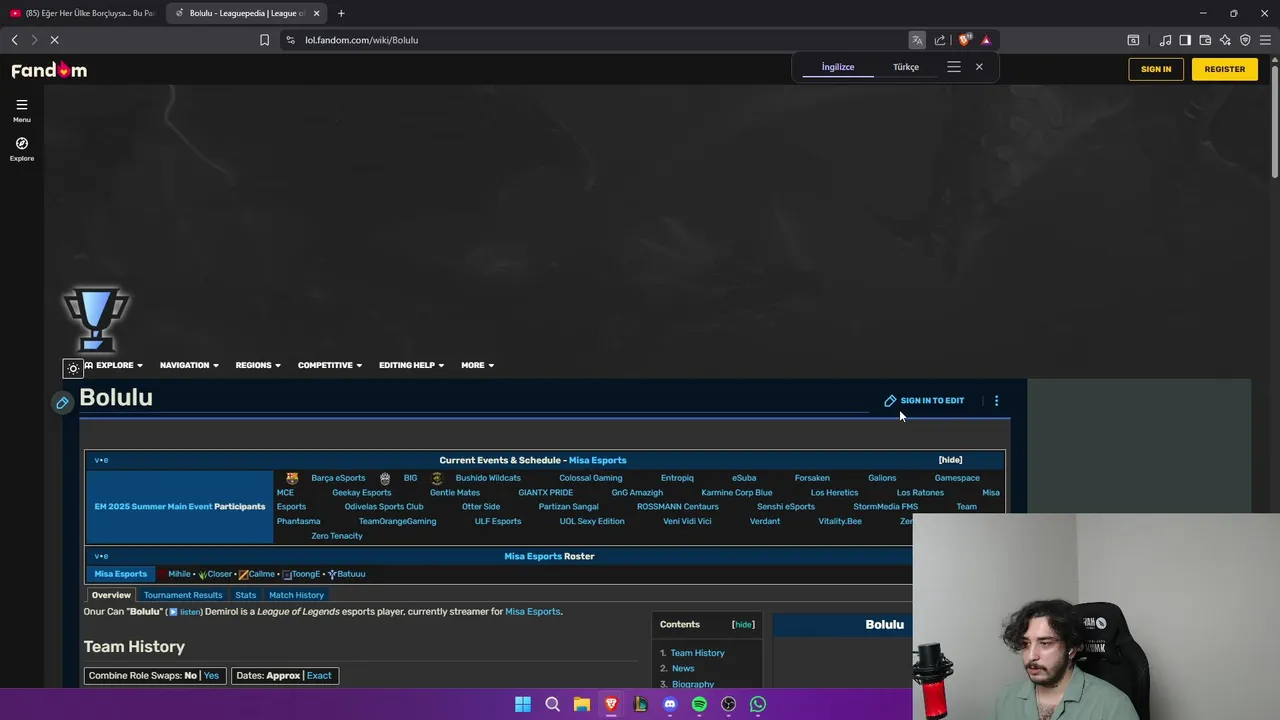Open the Windows Start menu
Image resolution: width=1280 pixels, height=720 pixels.
click(523, 704)
